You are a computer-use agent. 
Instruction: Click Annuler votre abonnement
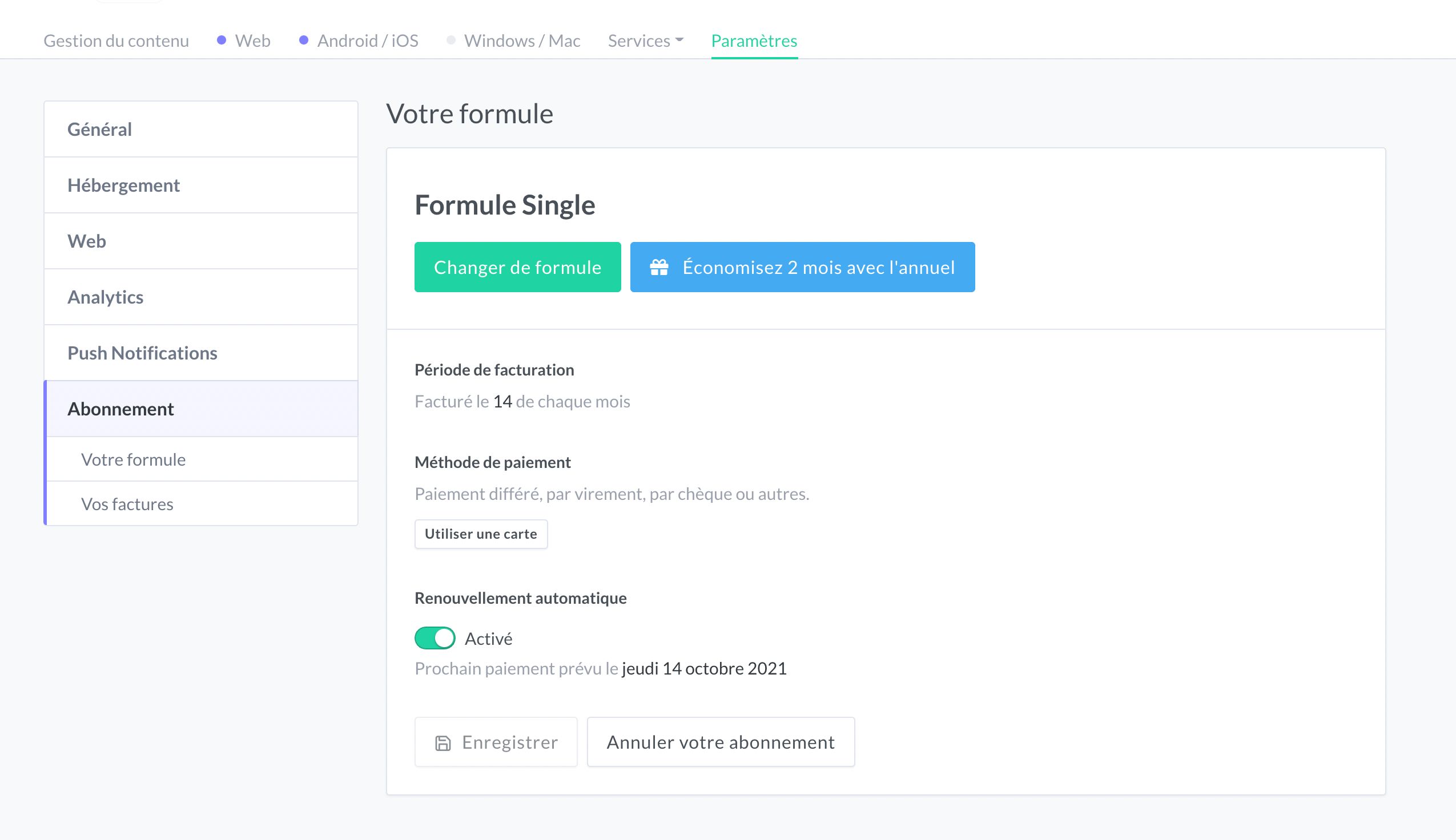click(721, 742)
